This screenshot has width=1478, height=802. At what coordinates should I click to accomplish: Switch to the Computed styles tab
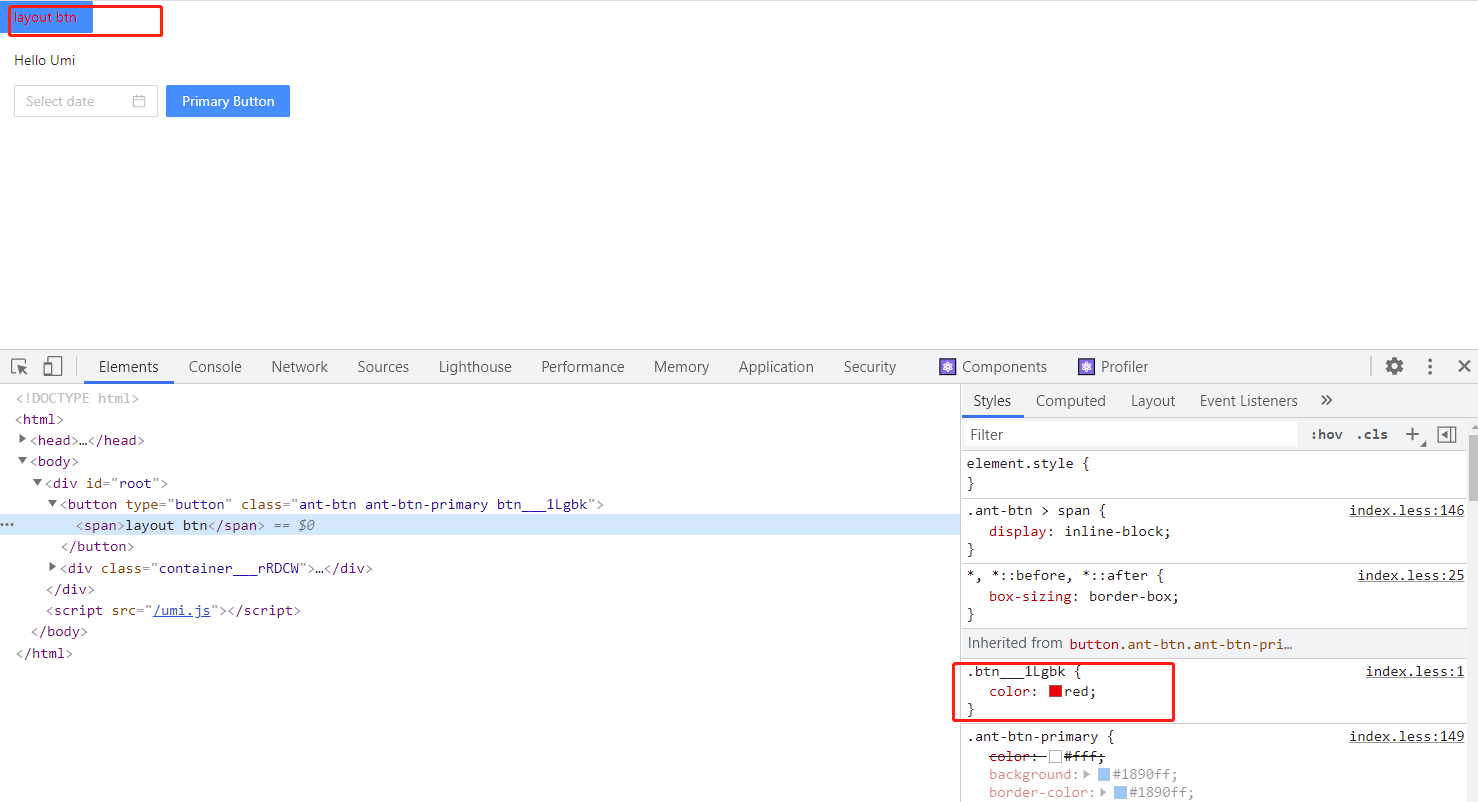(x=1070, y=400)
